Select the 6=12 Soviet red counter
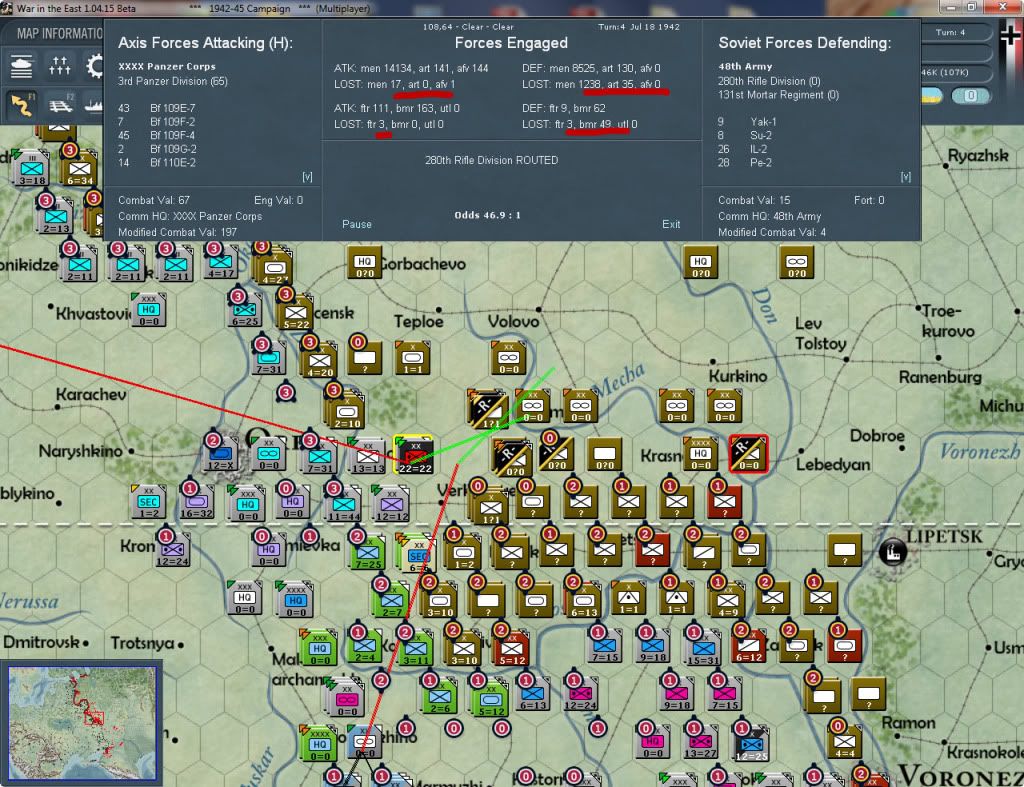 [x=748, y=645]
